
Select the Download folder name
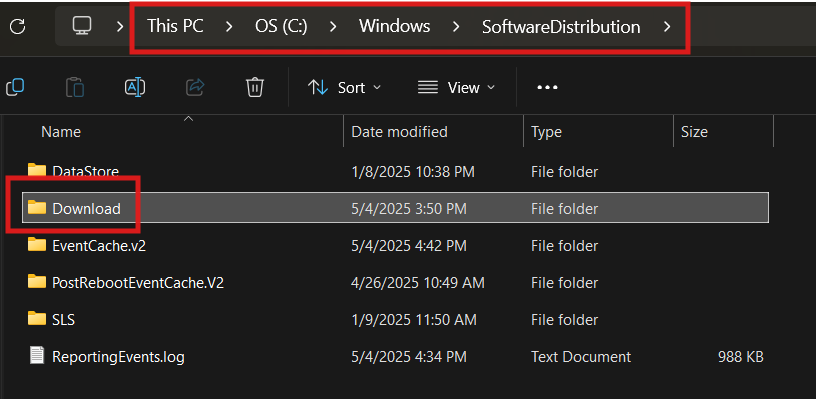click(x=86, y=208)
